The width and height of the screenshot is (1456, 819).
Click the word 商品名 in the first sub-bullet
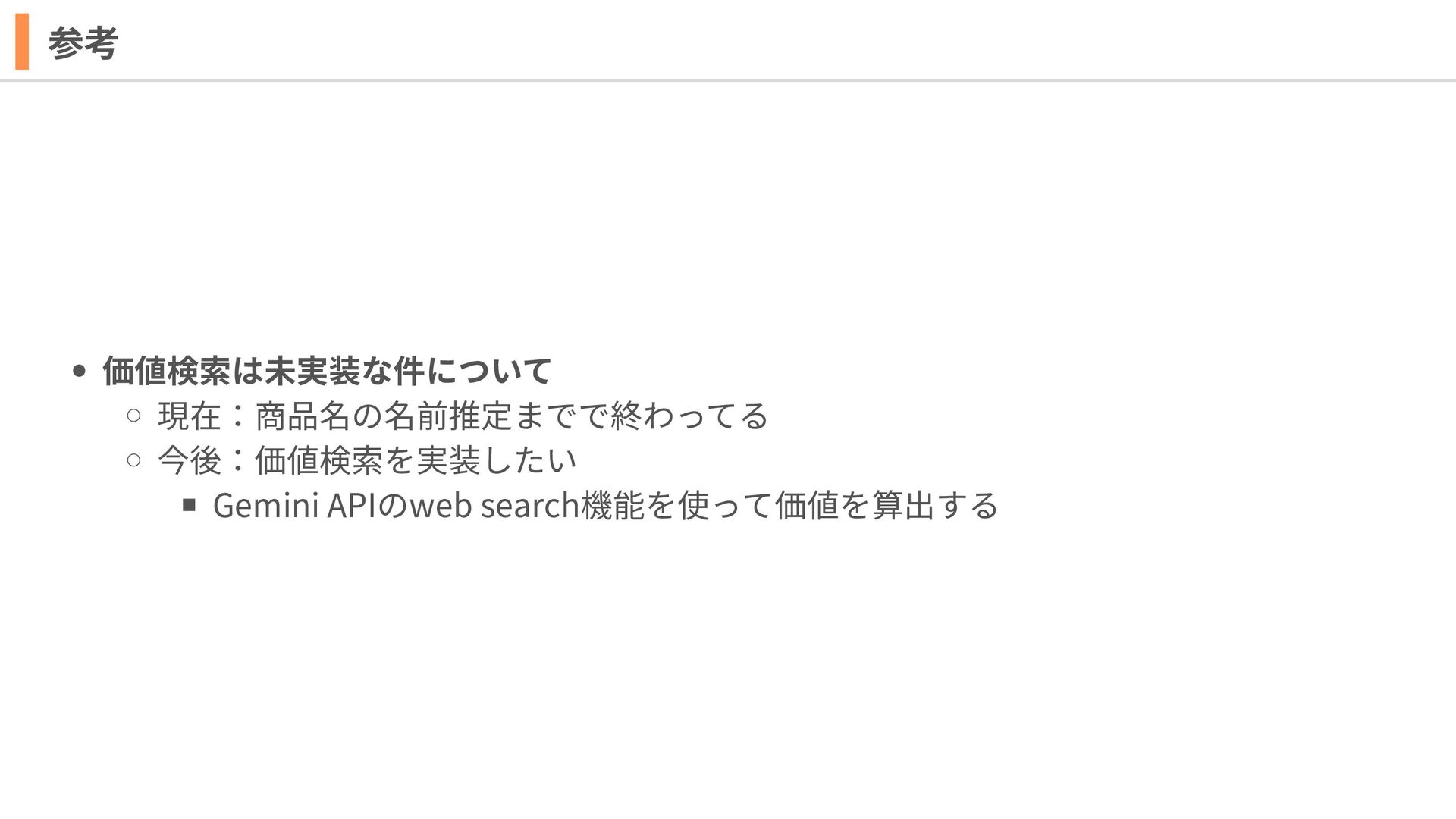(x=303, y=416)
